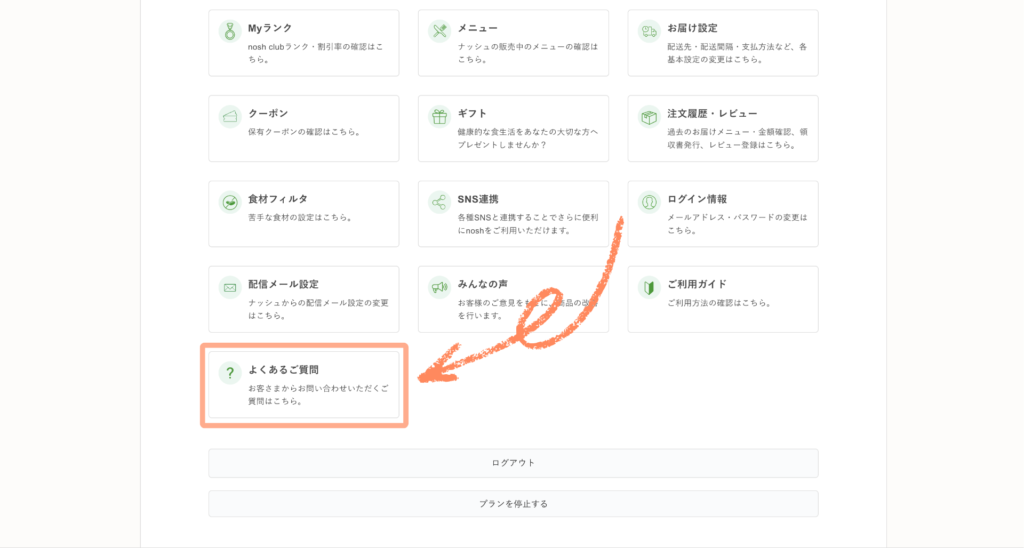This screenshot has width=1024, height=548.
Task: Click the medal icon beside Myランク
Action: (230, 31)
